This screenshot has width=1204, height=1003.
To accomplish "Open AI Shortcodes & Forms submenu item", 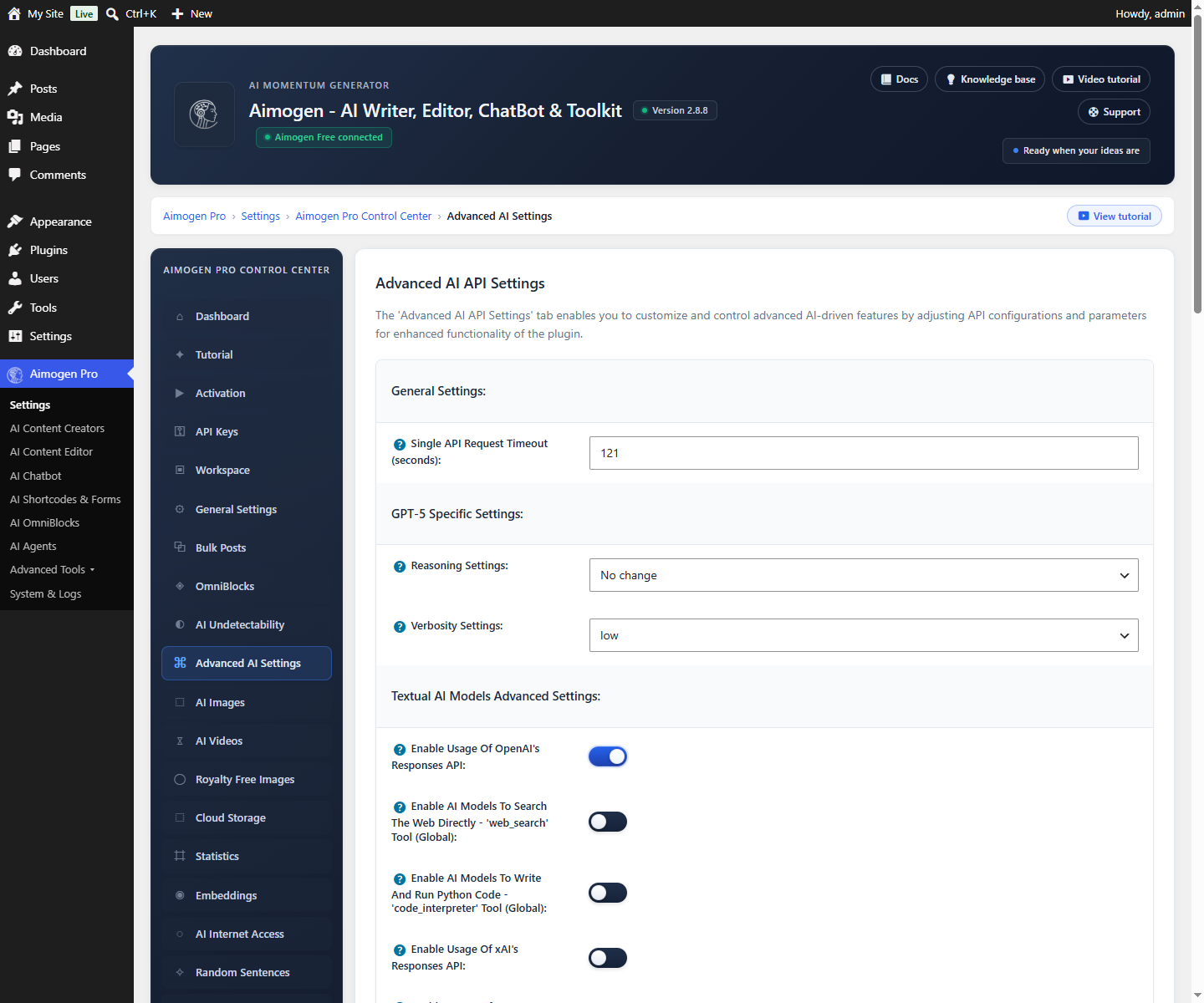I will click(65, 500).
